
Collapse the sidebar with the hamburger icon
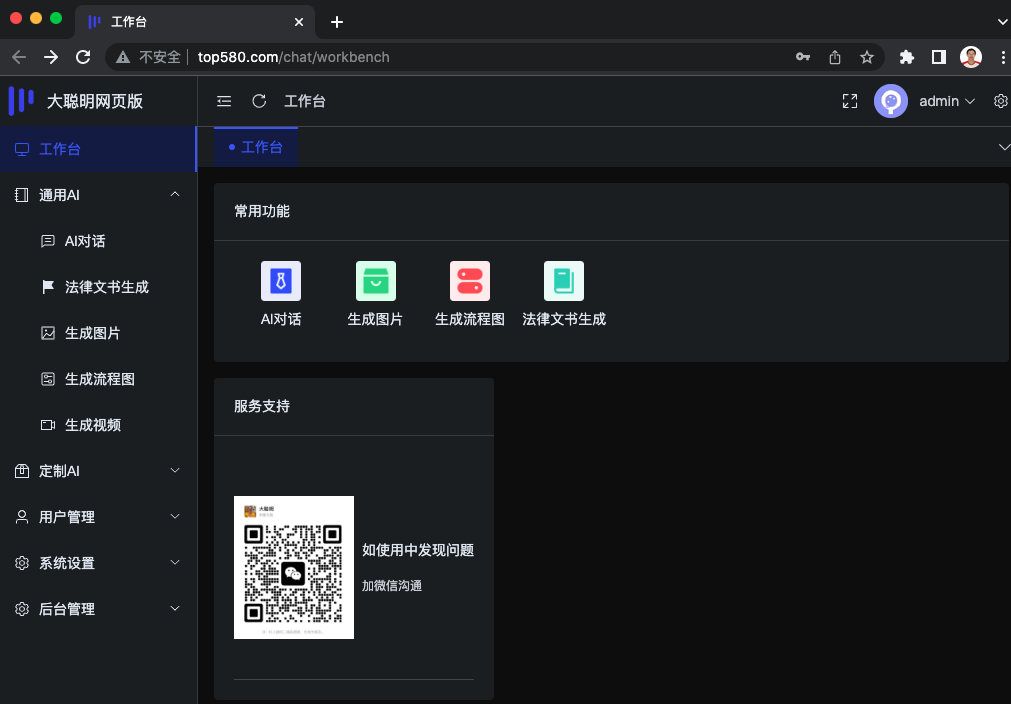click(223, 101)
